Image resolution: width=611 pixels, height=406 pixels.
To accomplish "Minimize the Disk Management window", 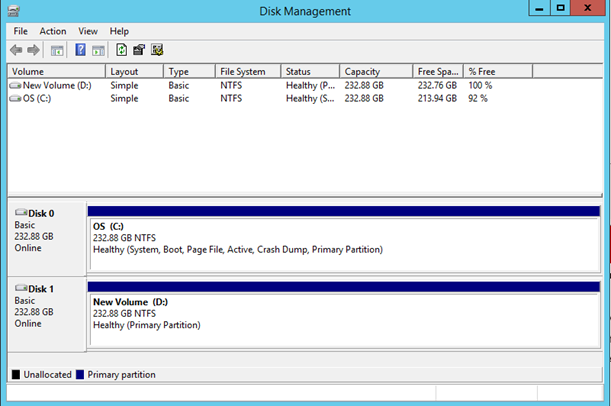I will 539,8.
